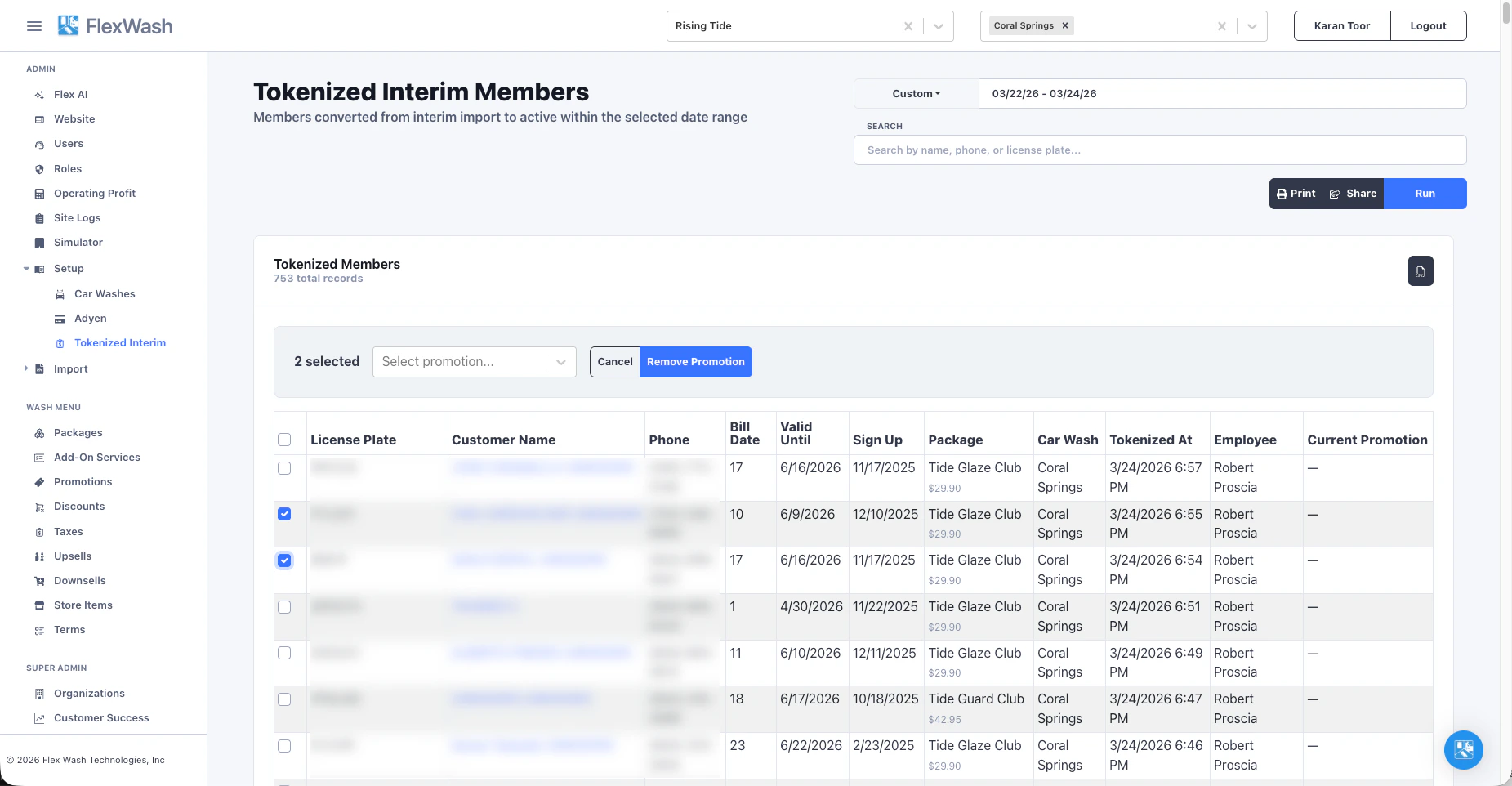Click the Store Items icon
Image resolution: width=1512 pixels, height=786 pixels.
(39, 605)
